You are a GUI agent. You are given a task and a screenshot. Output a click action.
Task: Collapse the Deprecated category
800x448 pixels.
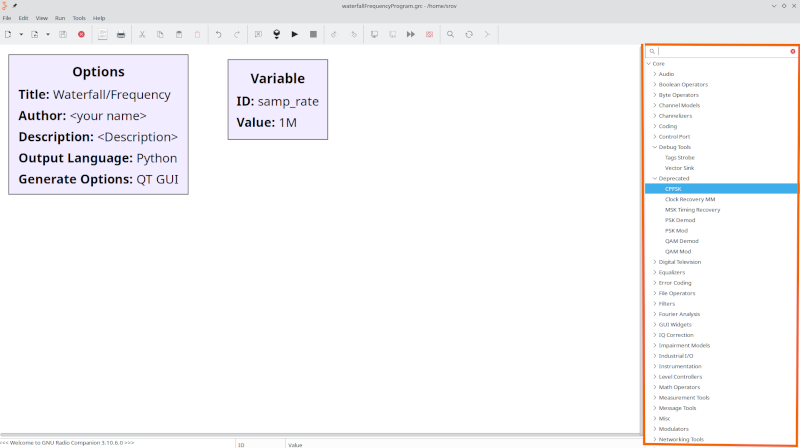655,178
